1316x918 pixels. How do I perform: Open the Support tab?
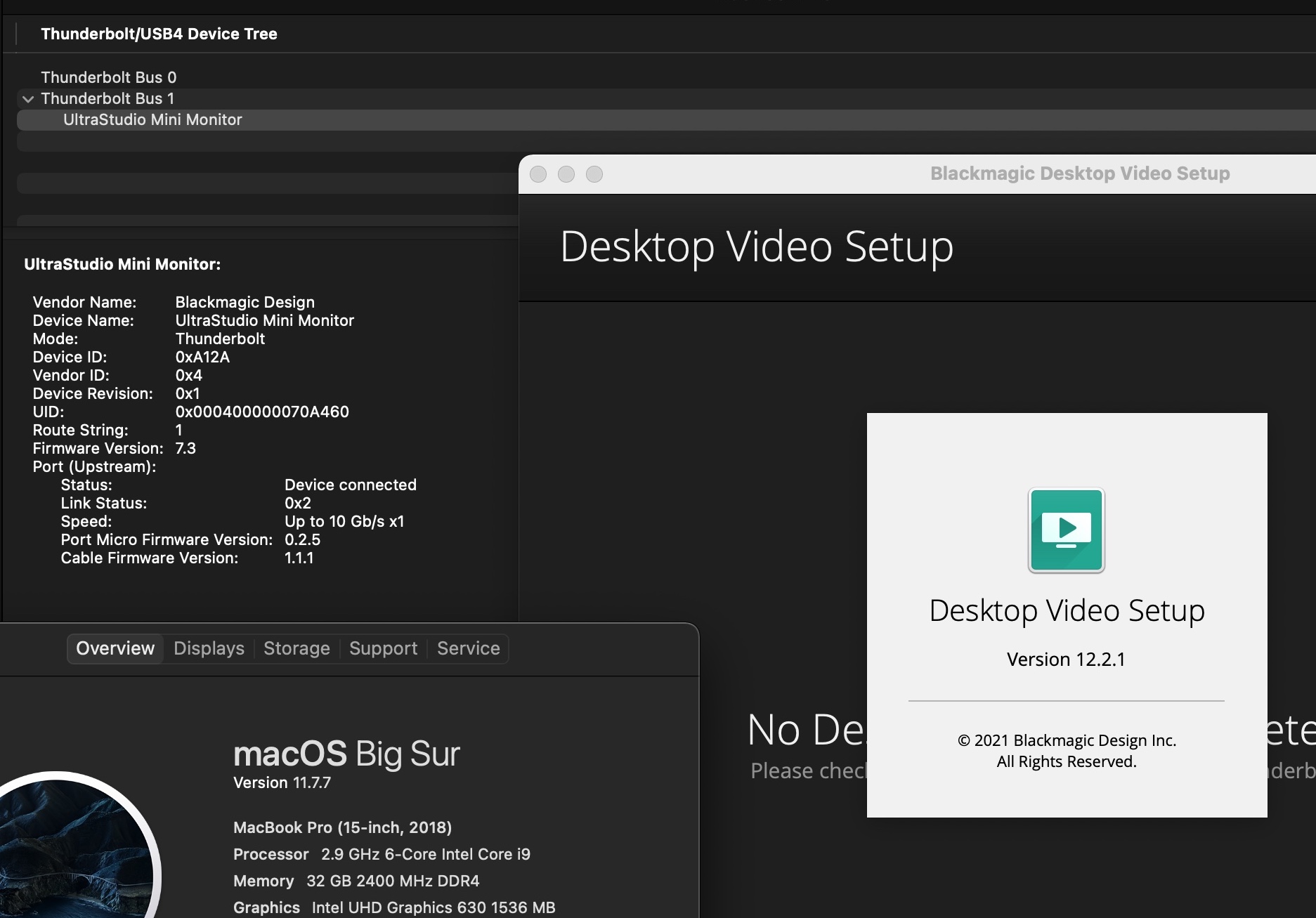click(383, 648)
